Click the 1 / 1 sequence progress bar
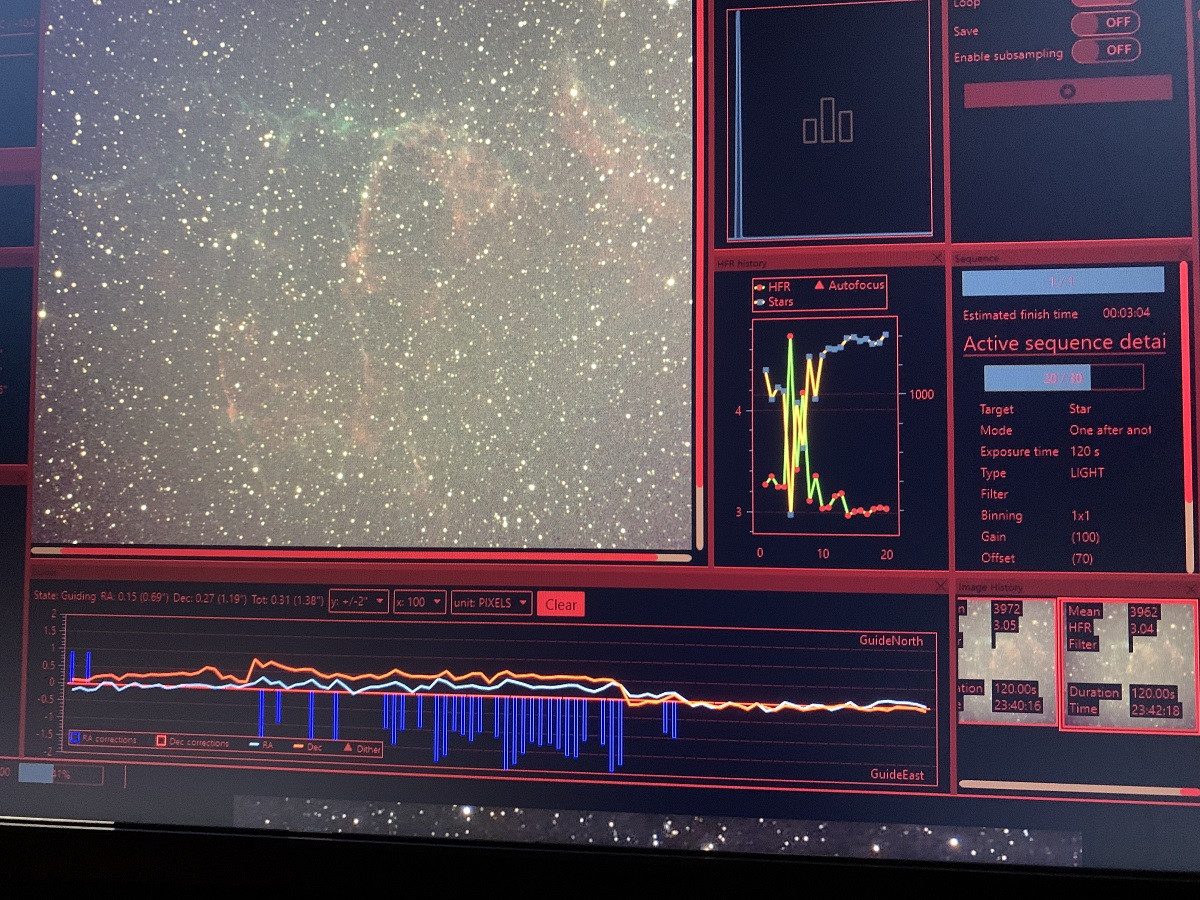 [x=1063, y=280]
